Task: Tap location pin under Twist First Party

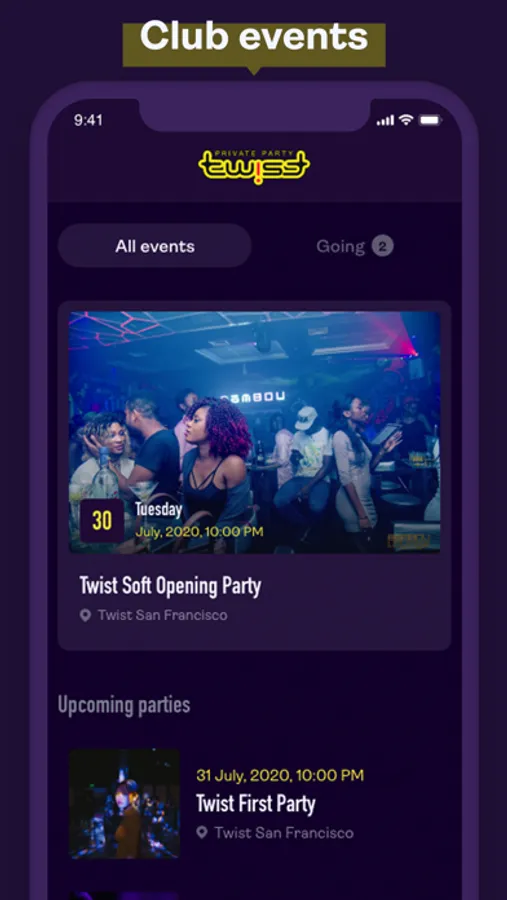Action: point(202,832)
